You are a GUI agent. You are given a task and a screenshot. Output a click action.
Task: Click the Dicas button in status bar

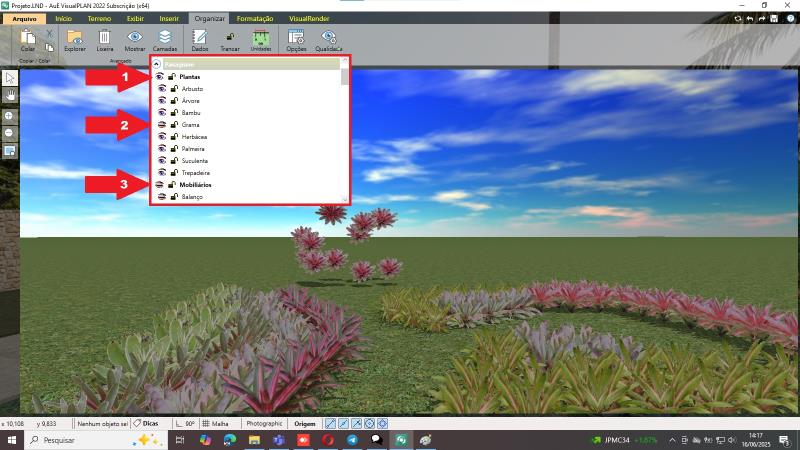[146, 423]
